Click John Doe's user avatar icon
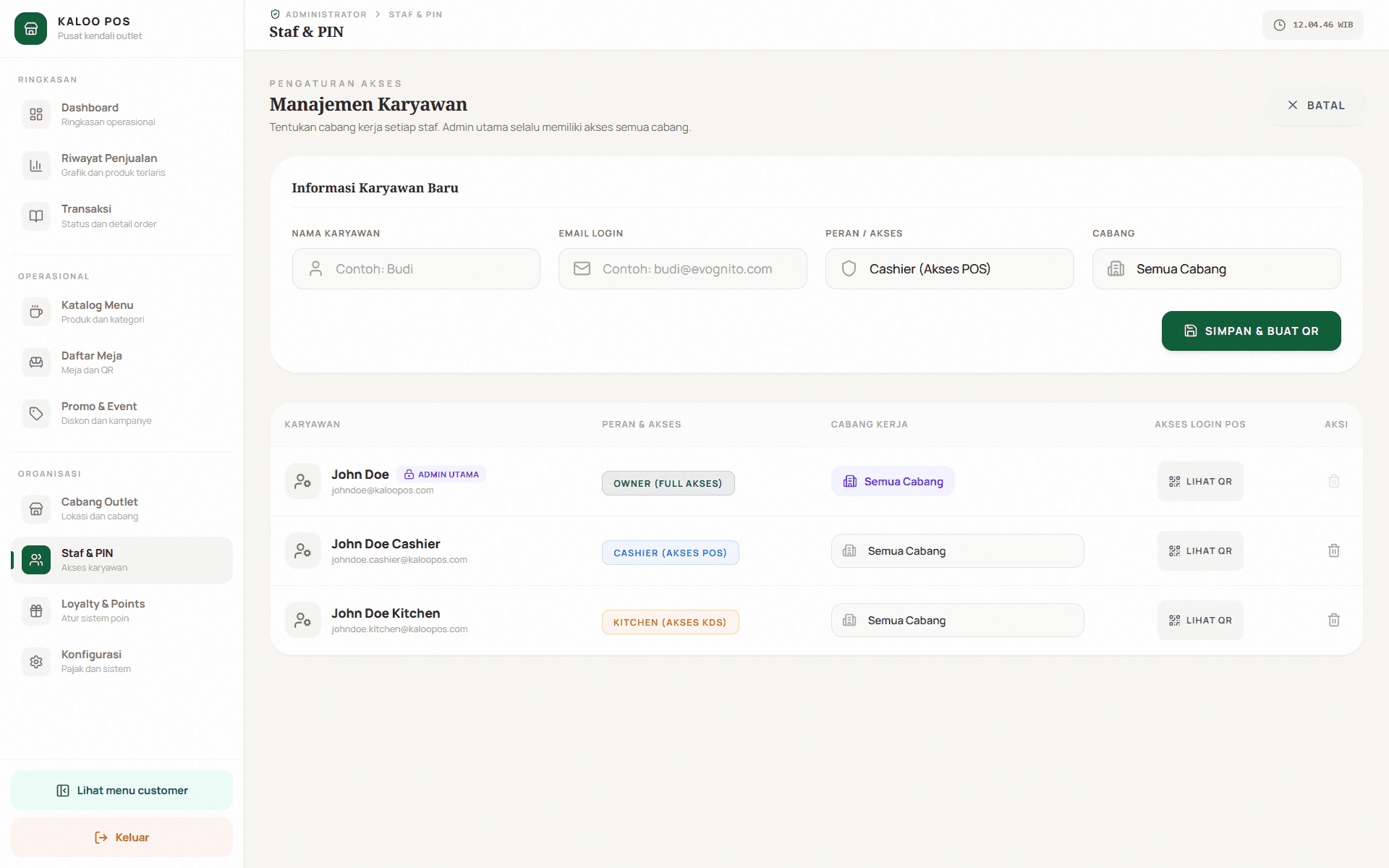Viewport: 1389px width, 868px height. [x=303, y=482]
